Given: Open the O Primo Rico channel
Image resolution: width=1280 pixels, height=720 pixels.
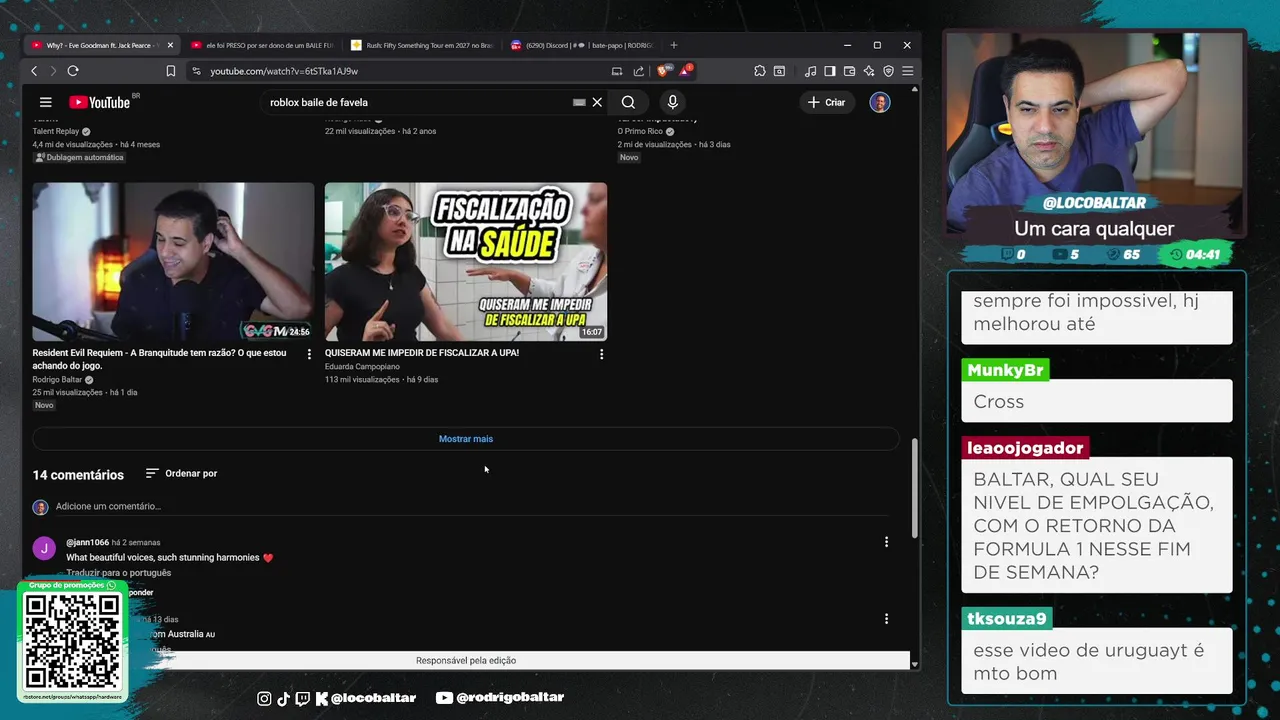Looking at the screenshot, I should [640, 131].
